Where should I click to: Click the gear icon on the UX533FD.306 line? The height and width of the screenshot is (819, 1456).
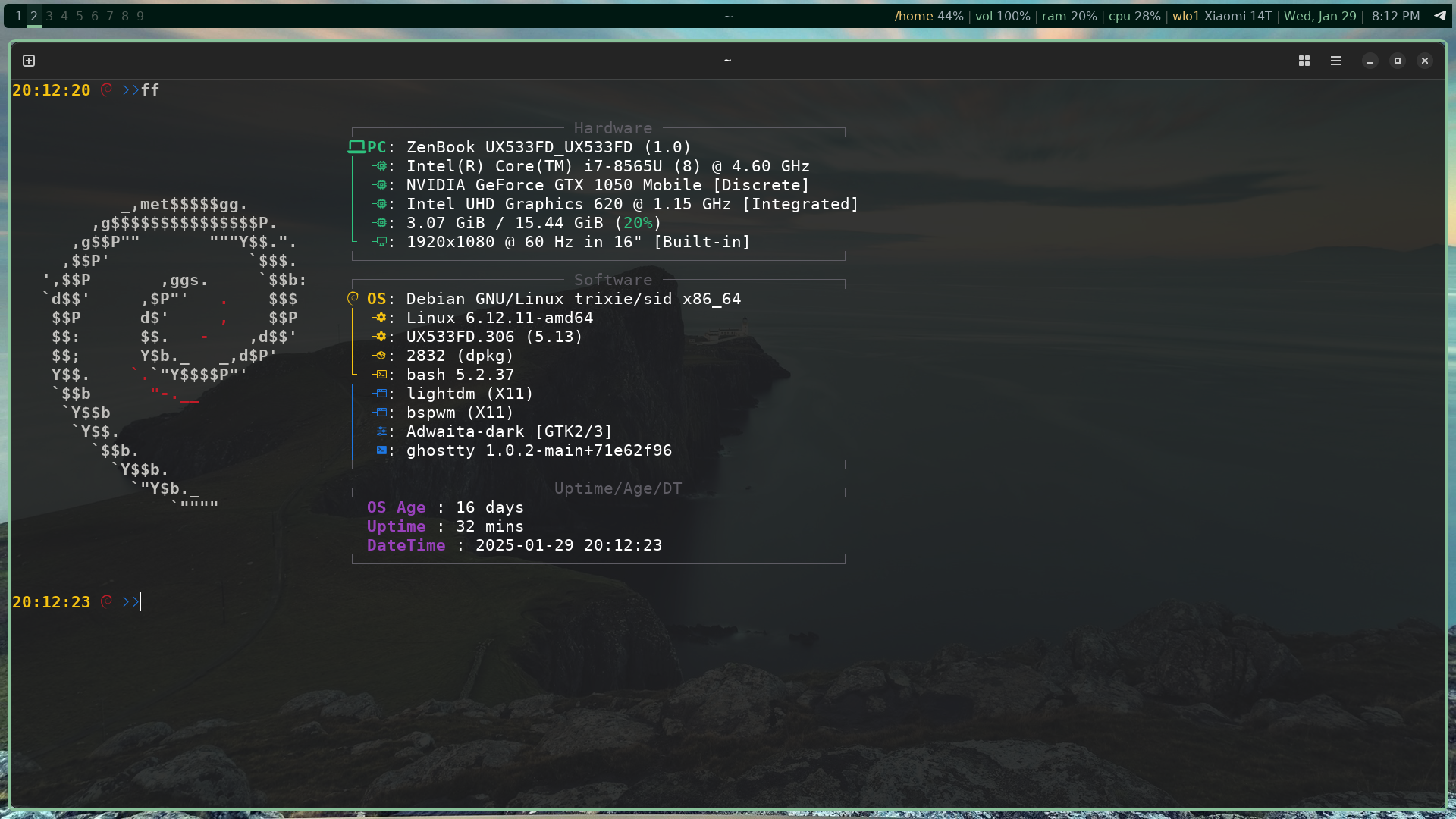pos(381,337)
